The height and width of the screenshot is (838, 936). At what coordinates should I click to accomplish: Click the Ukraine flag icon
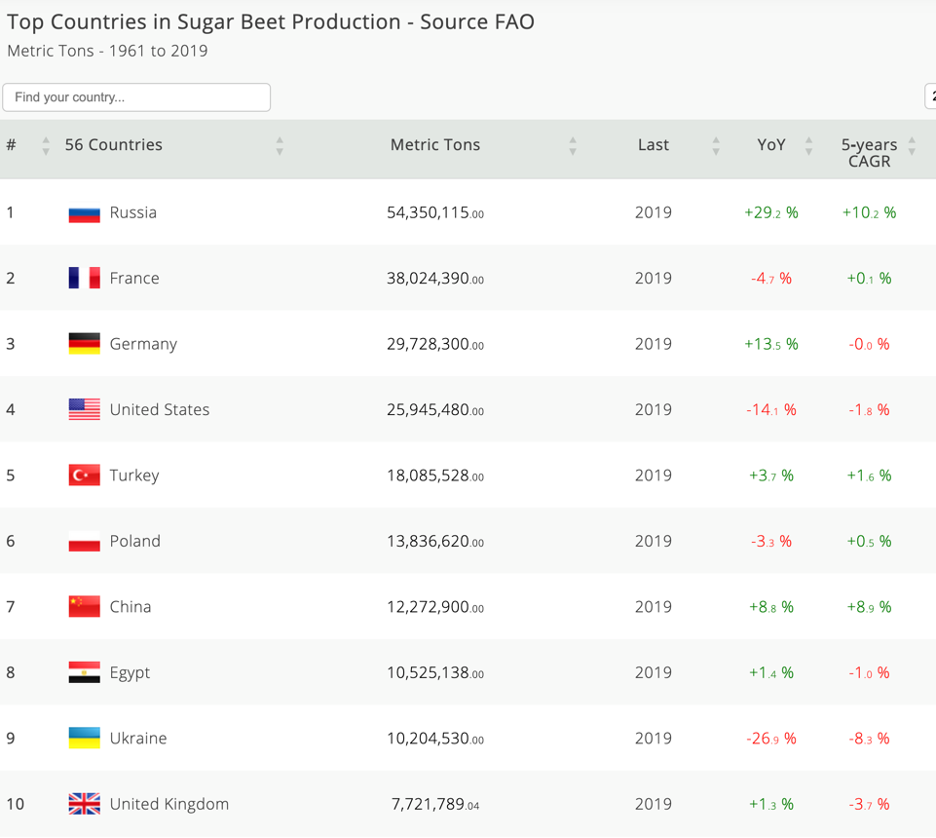click(x=84, y=739)
